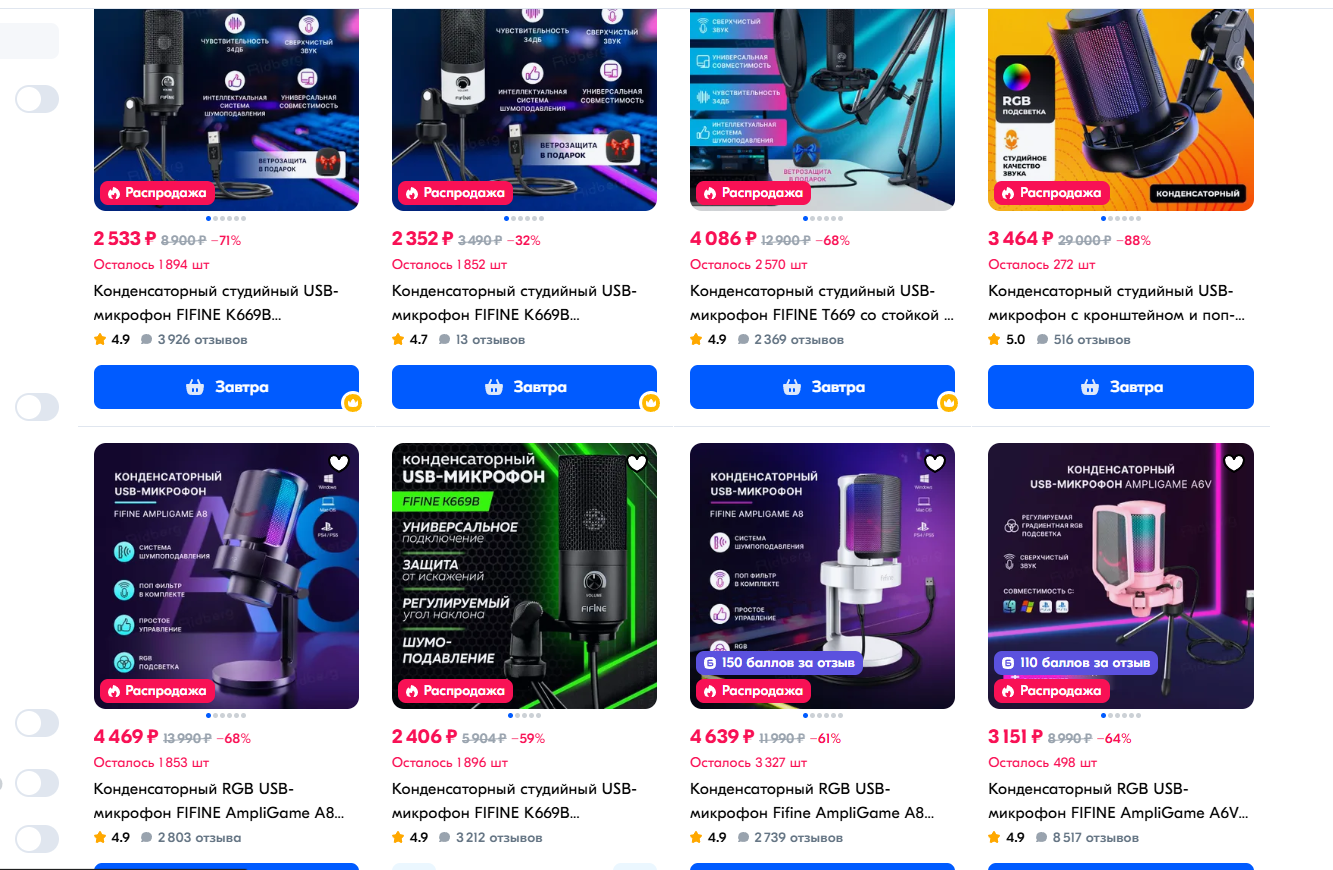Click orange badge icon beside 2 352 ₽ product button
Viewport: 1333px width, 870px height.
650,403
